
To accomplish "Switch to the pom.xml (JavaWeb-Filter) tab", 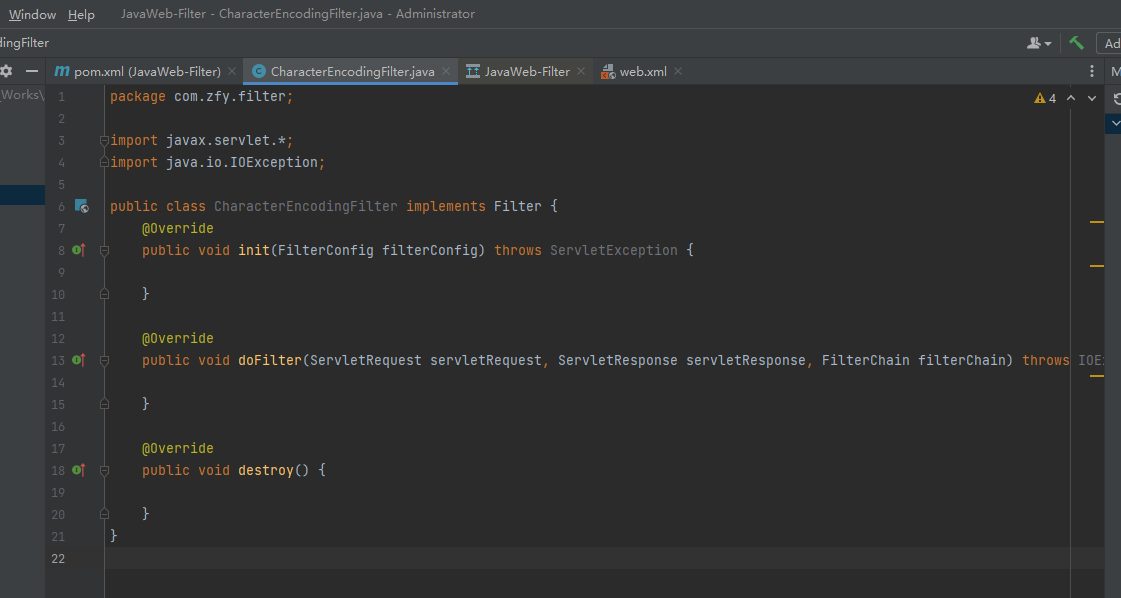I will click(x=146, y=71).
